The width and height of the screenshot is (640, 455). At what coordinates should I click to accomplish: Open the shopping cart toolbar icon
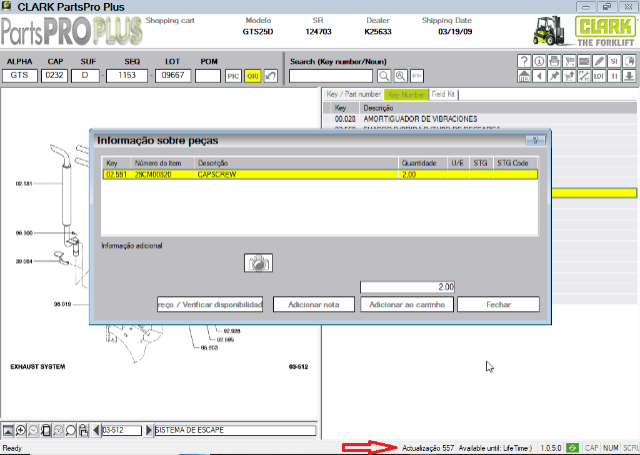click(x=569, y=61)
